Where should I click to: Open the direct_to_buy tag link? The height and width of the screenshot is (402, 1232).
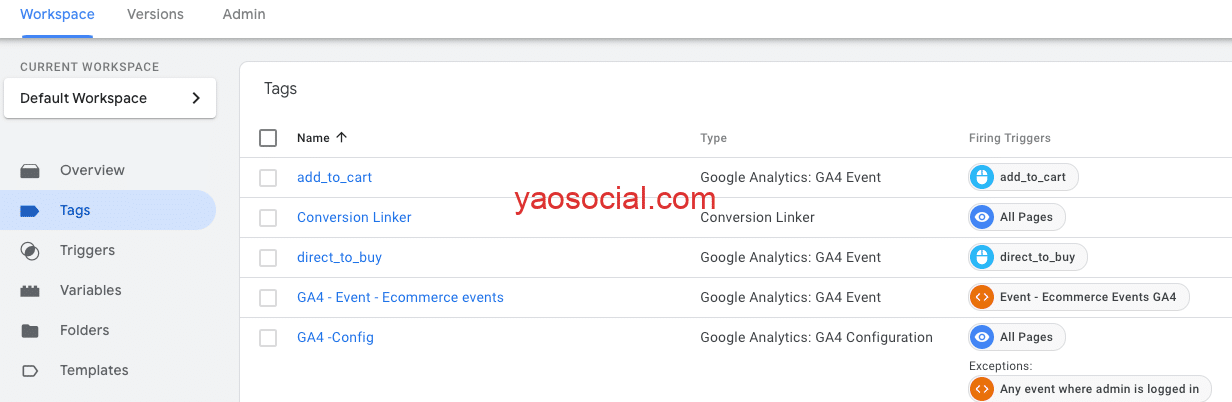[x=339, y=257]
